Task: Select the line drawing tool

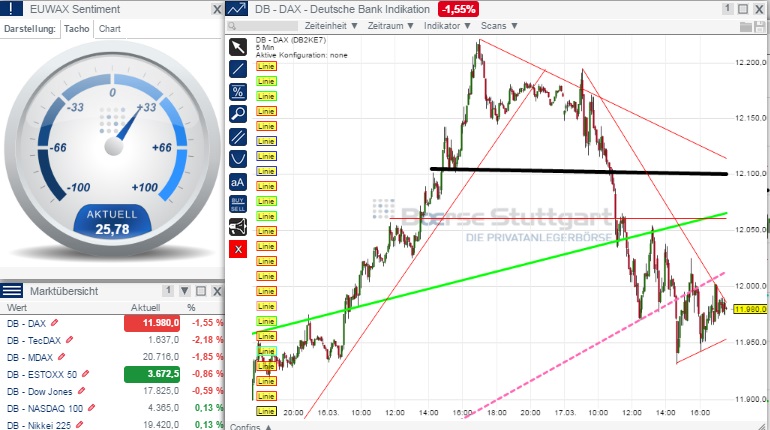Action: (238, 69)
